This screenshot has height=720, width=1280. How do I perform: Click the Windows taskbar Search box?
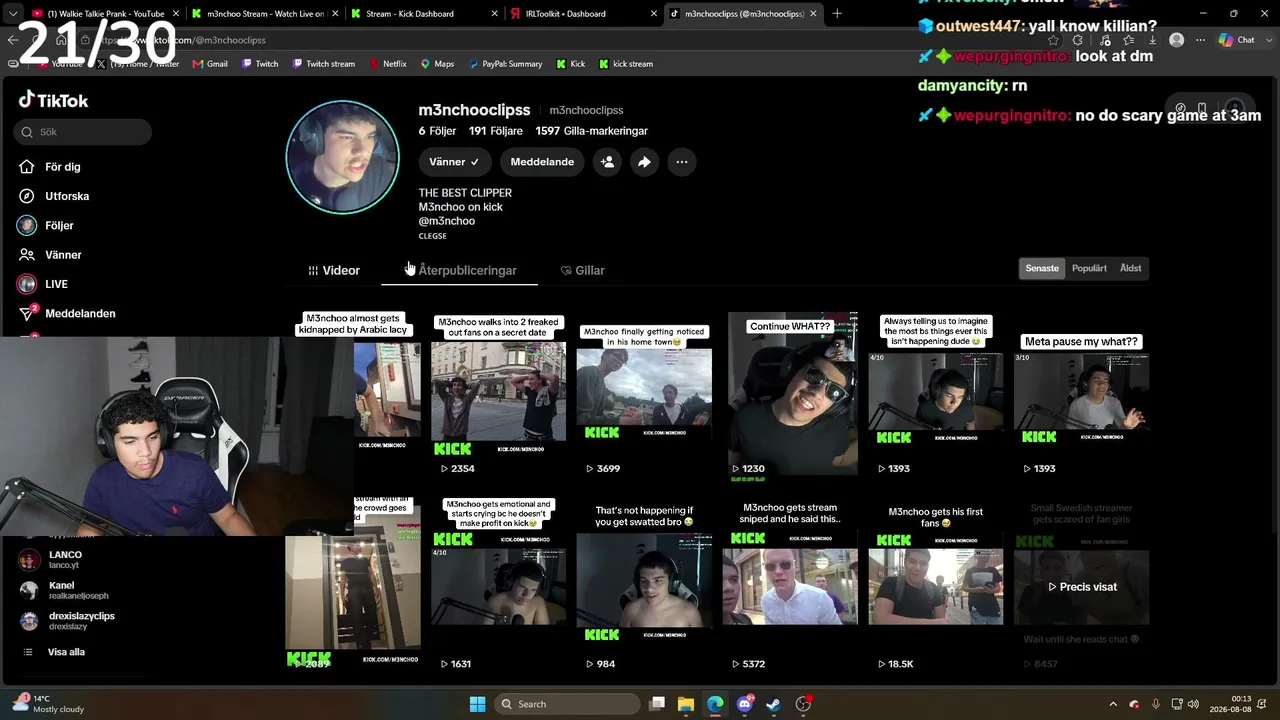click(567, 704)
